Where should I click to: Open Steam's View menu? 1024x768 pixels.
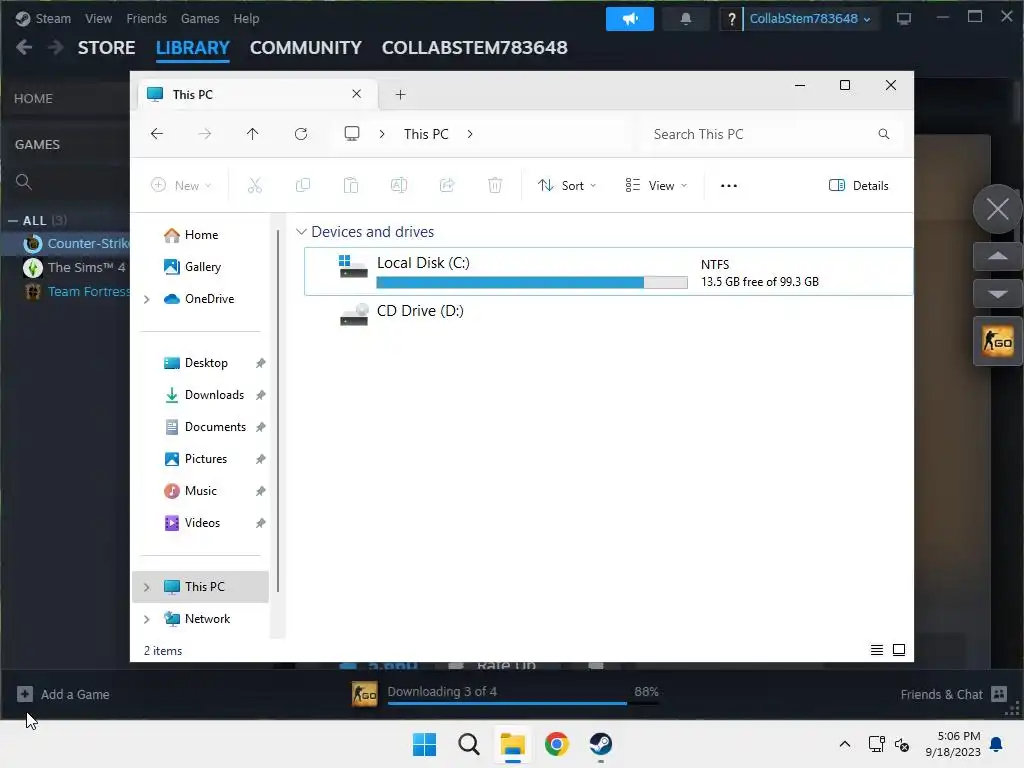(99, 19)
